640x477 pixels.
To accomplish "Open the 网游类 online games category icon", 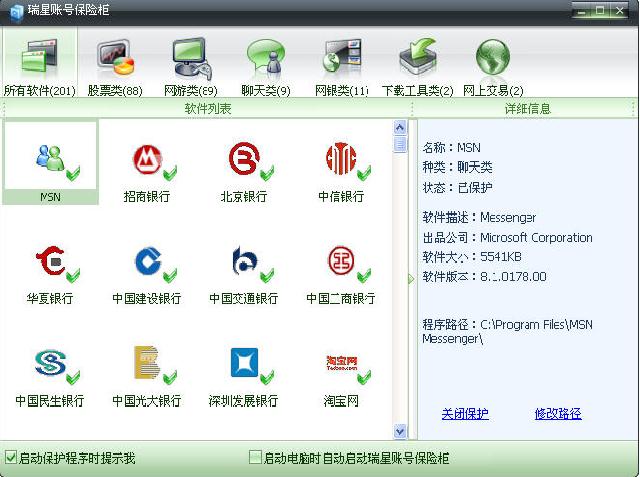I will (191, 58).
